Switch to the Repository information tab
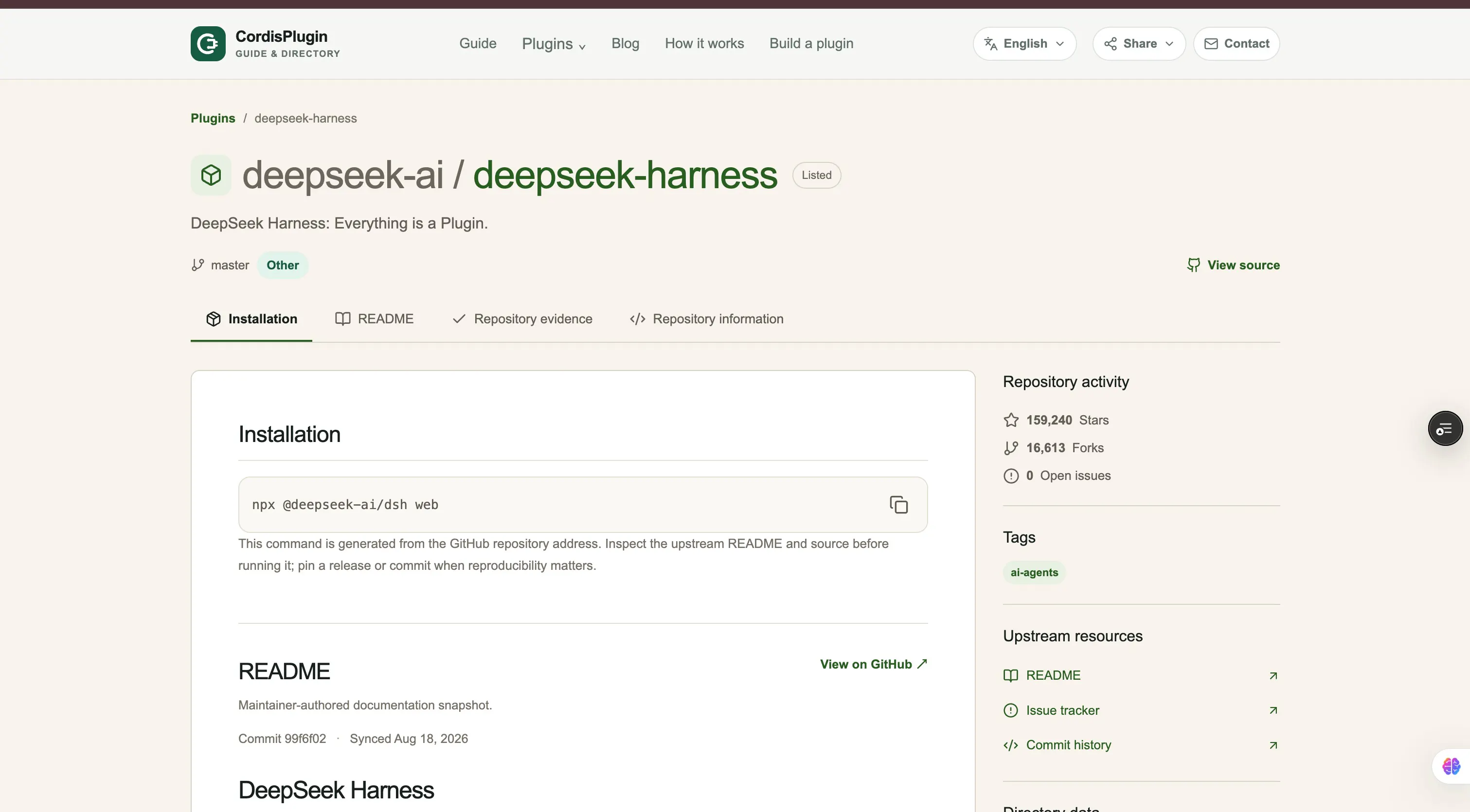1470x812 pixels. (x=706, y=319)
